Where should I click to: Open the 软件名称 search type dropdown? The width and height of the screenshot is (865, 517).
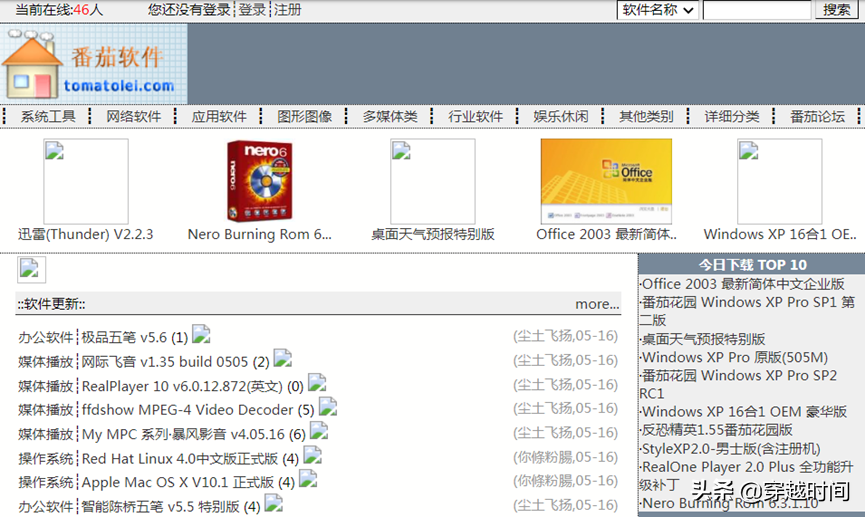click(658, 10)
